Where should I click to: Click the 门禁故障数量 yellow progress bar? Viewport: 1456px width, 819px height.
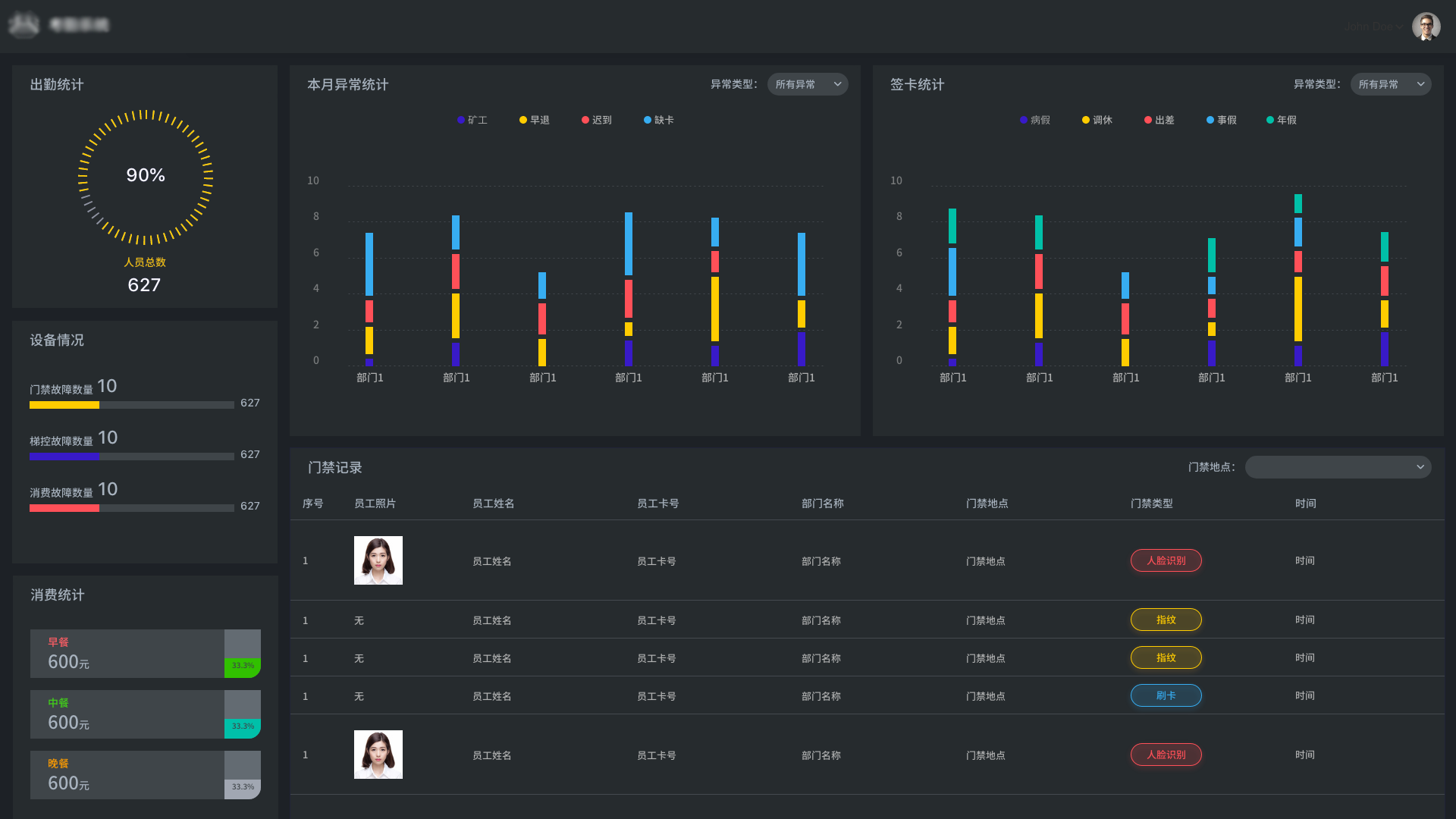coord(64,405)
